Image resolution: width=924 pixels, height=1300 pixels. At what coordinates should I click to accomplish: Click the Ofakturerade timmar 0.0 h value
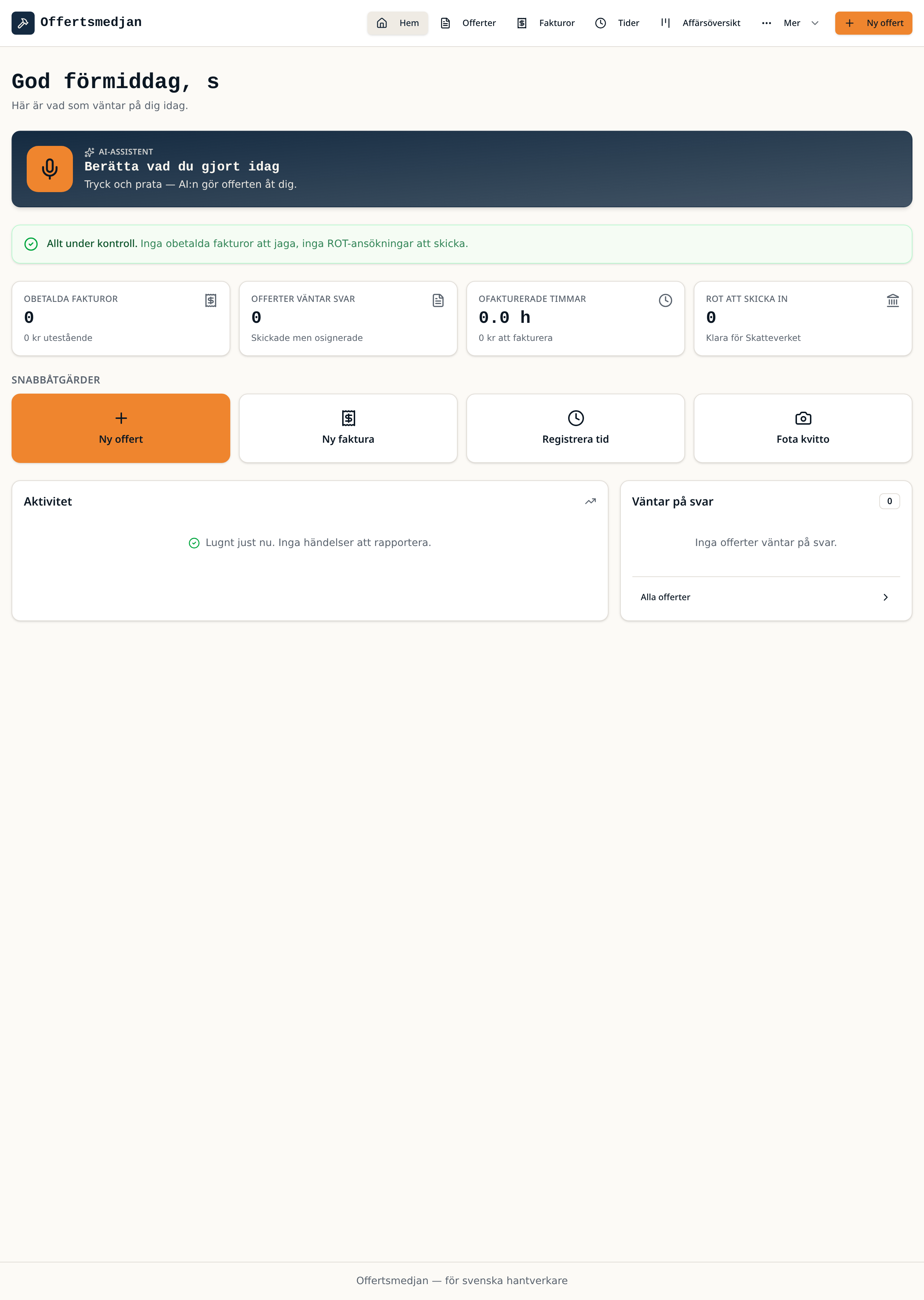coord(505,318)
